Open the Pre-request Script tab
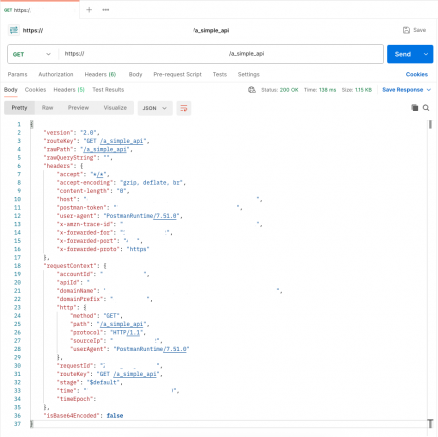Viewport: 438px width, 437px height. click(x=177, y=74)
